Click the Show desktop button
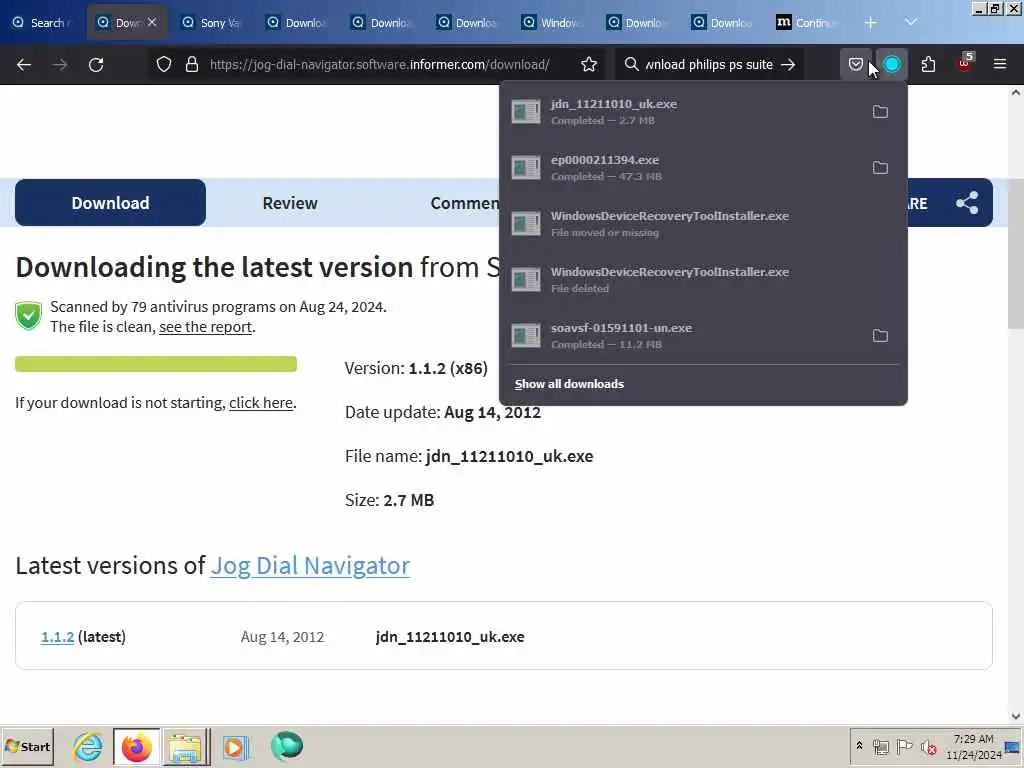 point(1014,746)
